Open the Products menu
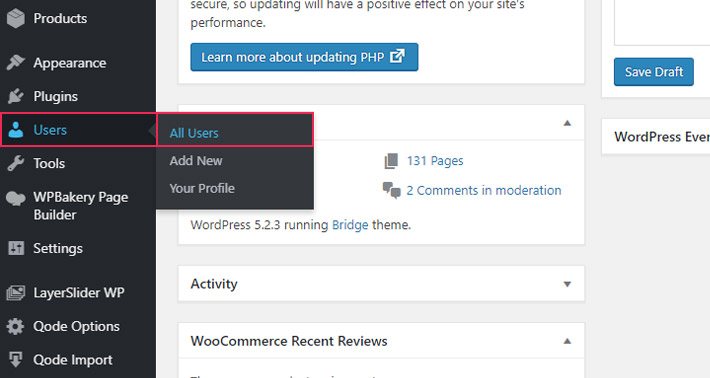This screenshot has height=378, width=710. click(60, 19)
